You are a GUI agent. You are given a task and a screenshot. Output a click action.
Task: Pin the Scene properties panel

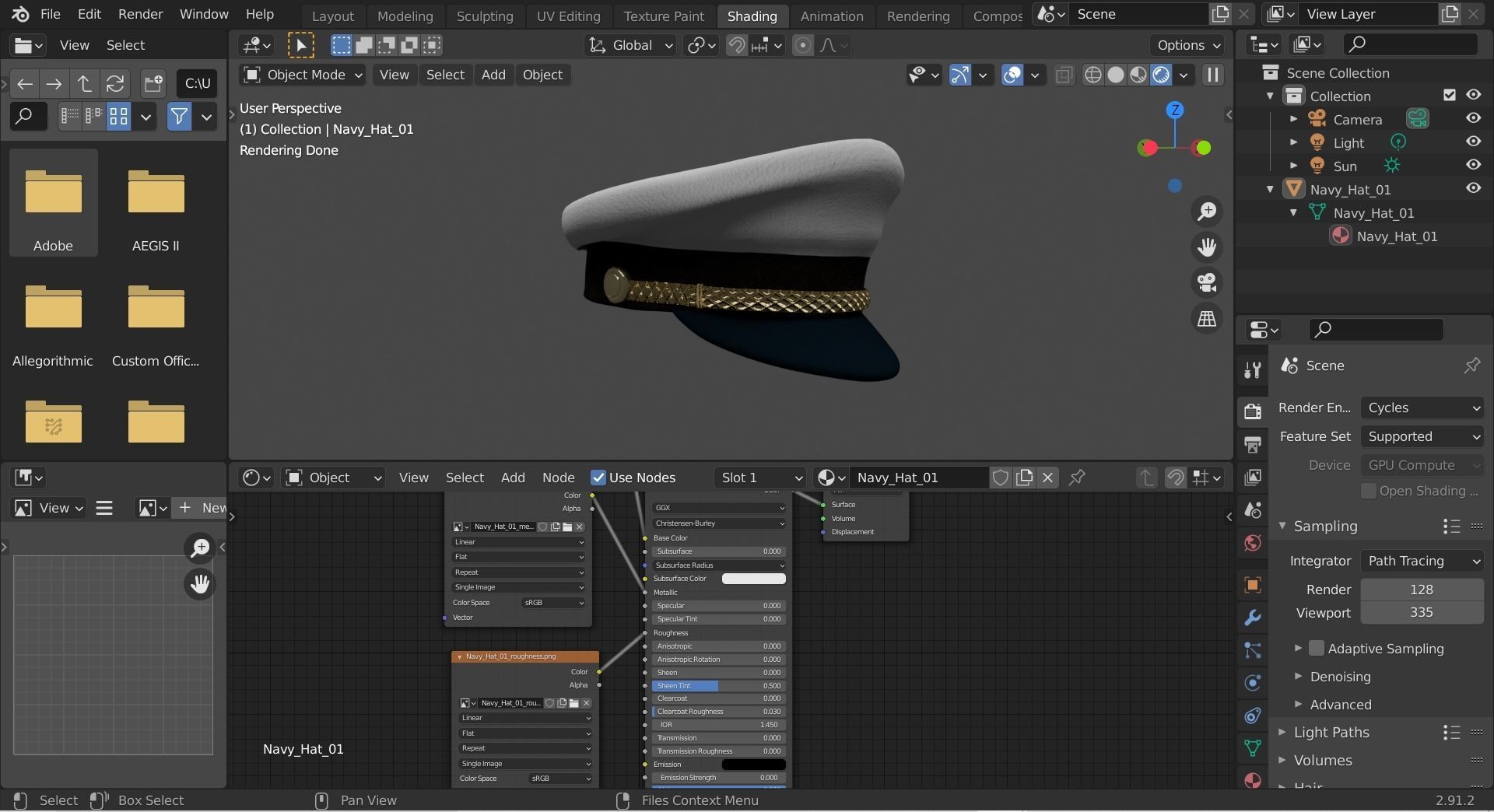[1471, 366]
